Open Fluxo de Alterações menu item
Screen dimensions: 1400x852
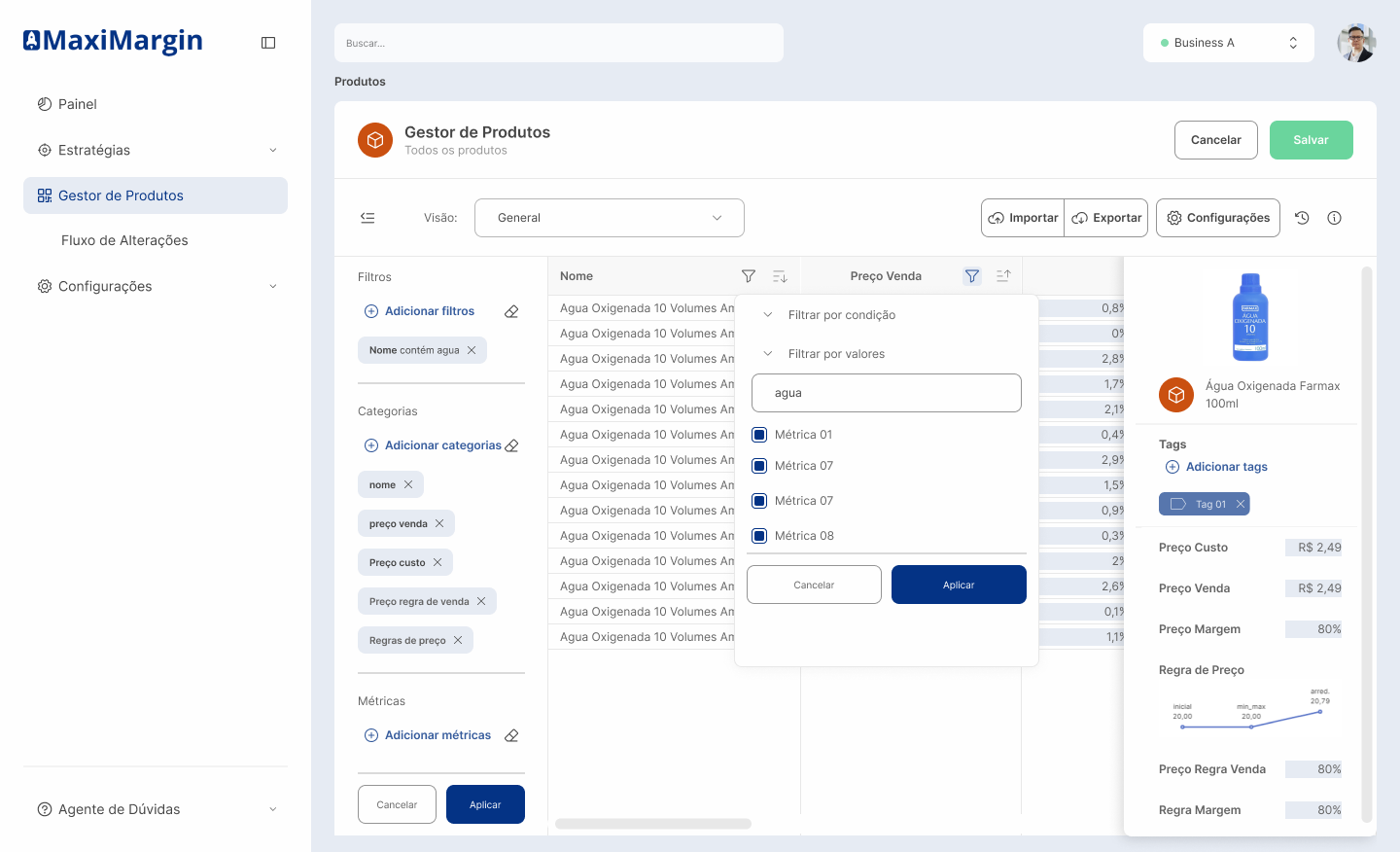[124, 240]
